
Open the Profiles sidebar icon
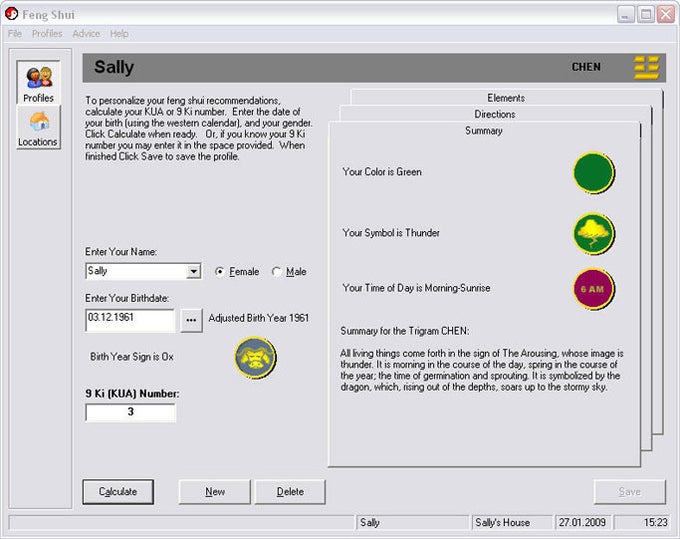pyautogui.click(x=39, y=82)
